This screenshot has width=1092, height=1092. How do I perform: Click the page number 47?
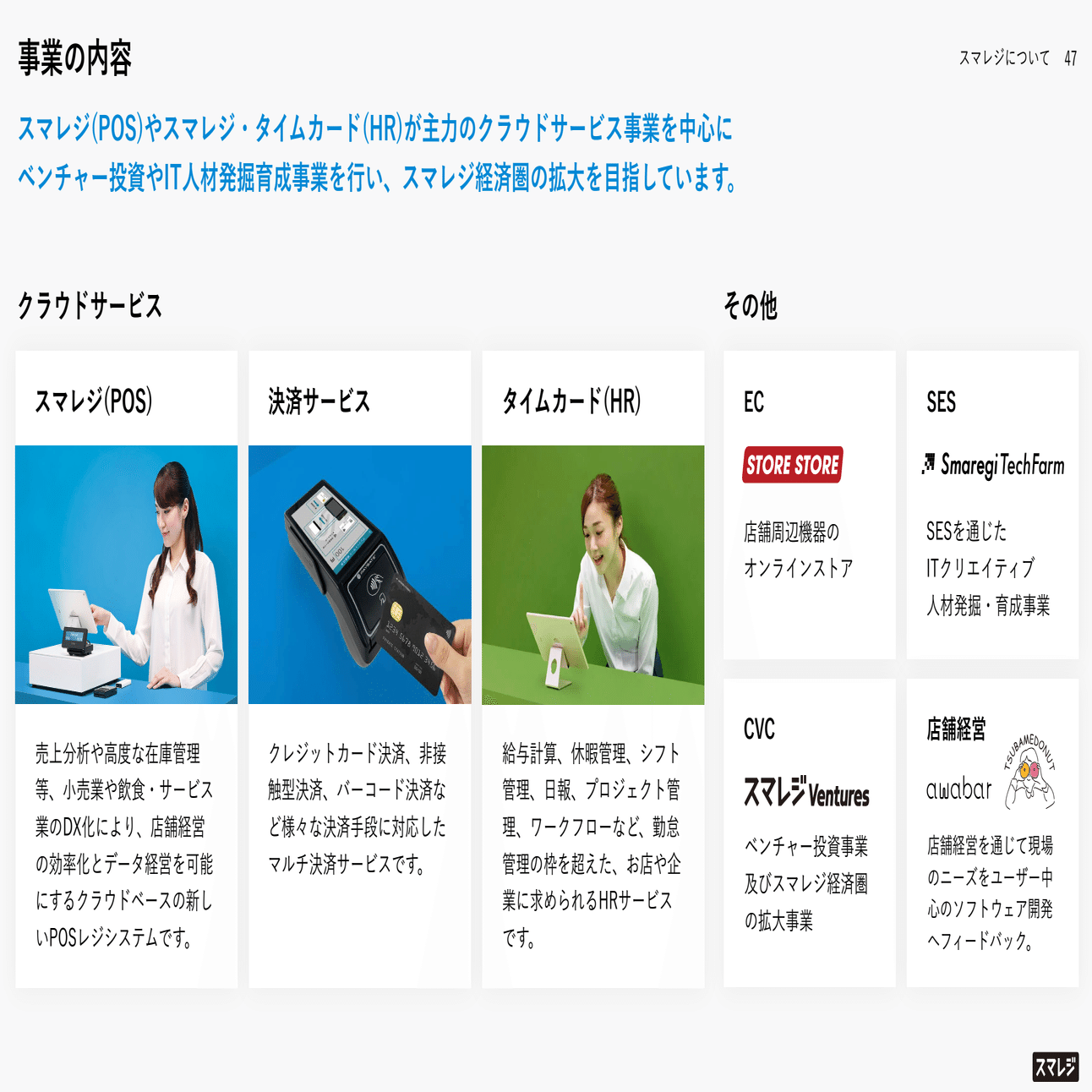click(1071, 57)
